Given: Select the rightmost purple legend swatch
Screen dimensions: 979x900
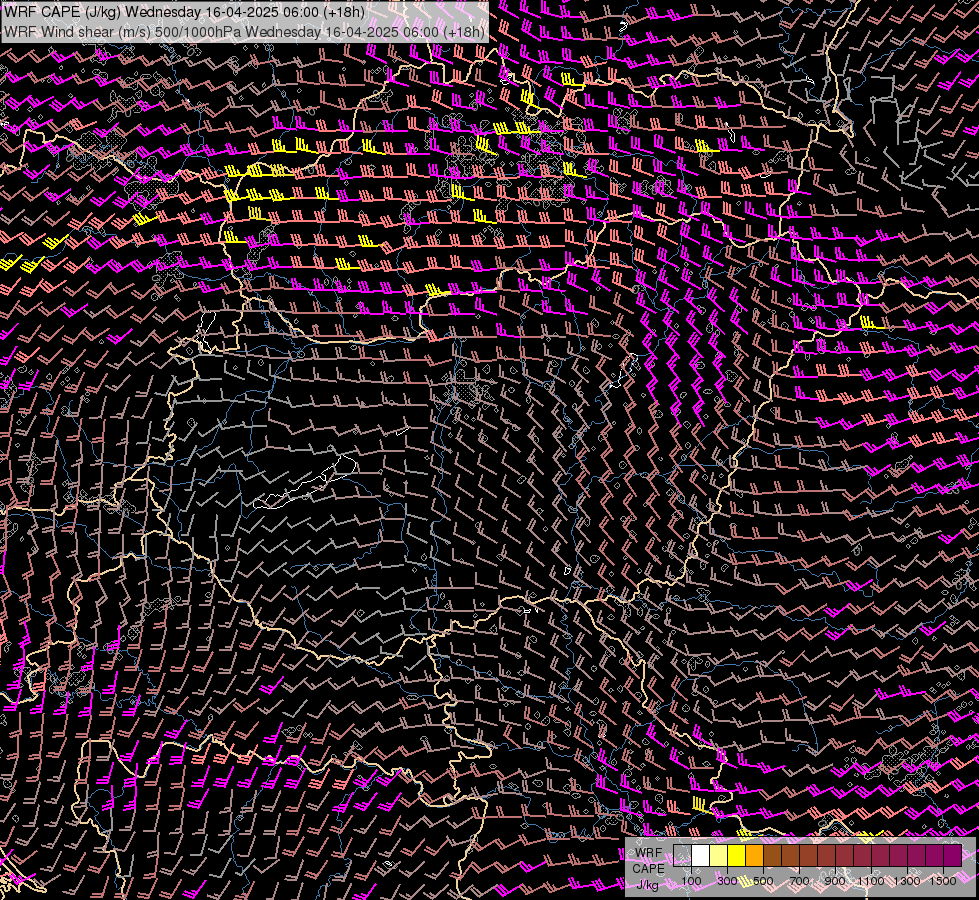Looking at the screenshot, I should coord(953,855).
